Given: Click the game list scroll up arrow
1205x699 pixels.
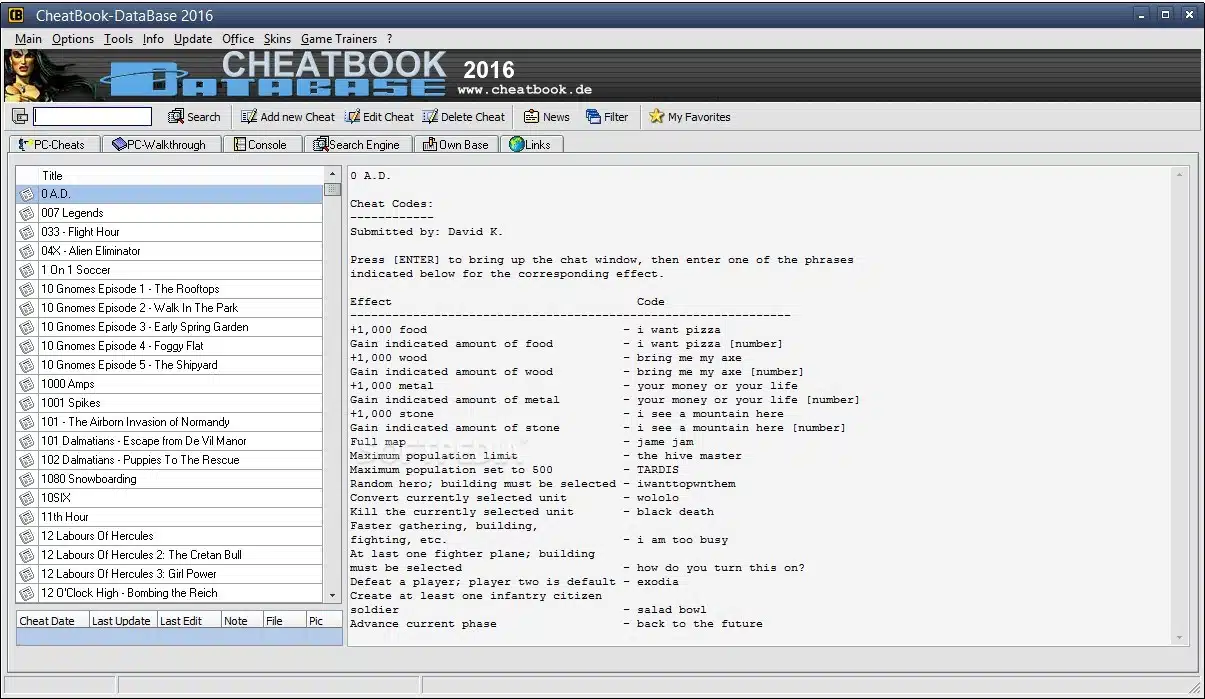Looking at the screenshot, I should (x=333, y=175).
